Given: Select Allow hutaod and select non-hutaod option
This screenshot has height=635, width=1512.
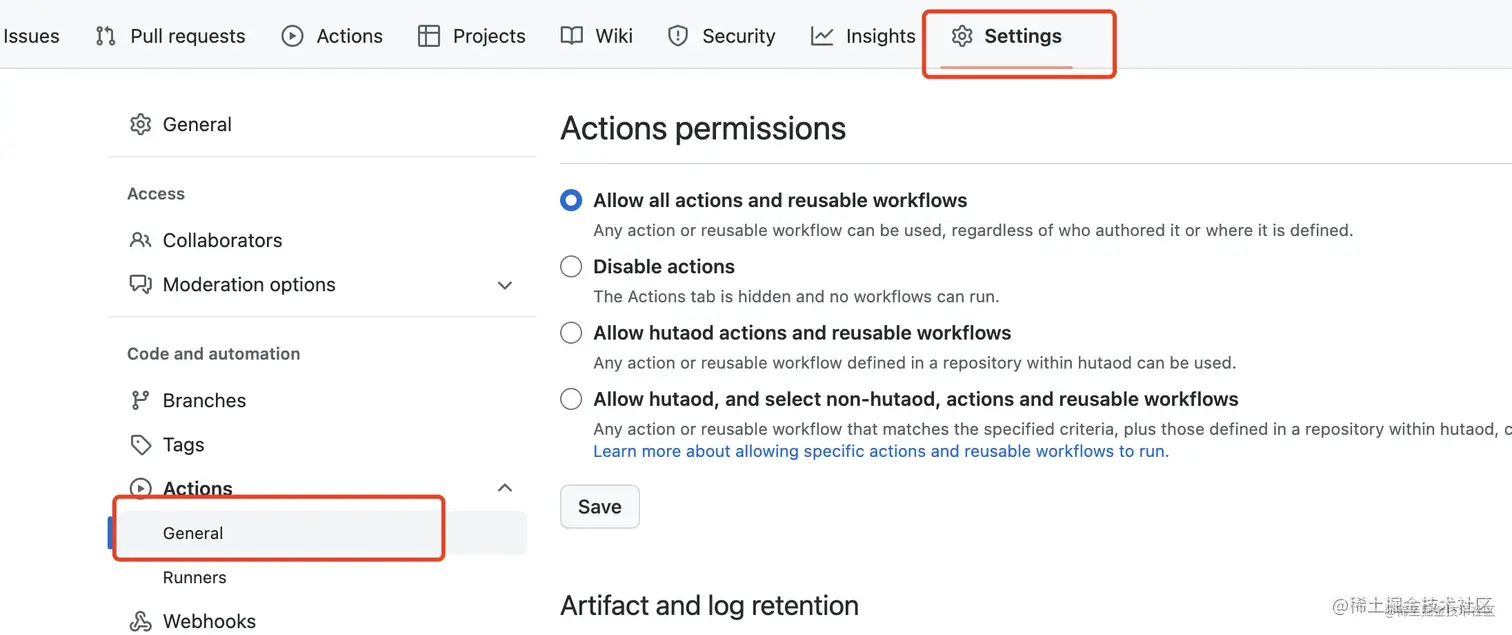Looking at the screenshot, I should click(x=571, y=399).
